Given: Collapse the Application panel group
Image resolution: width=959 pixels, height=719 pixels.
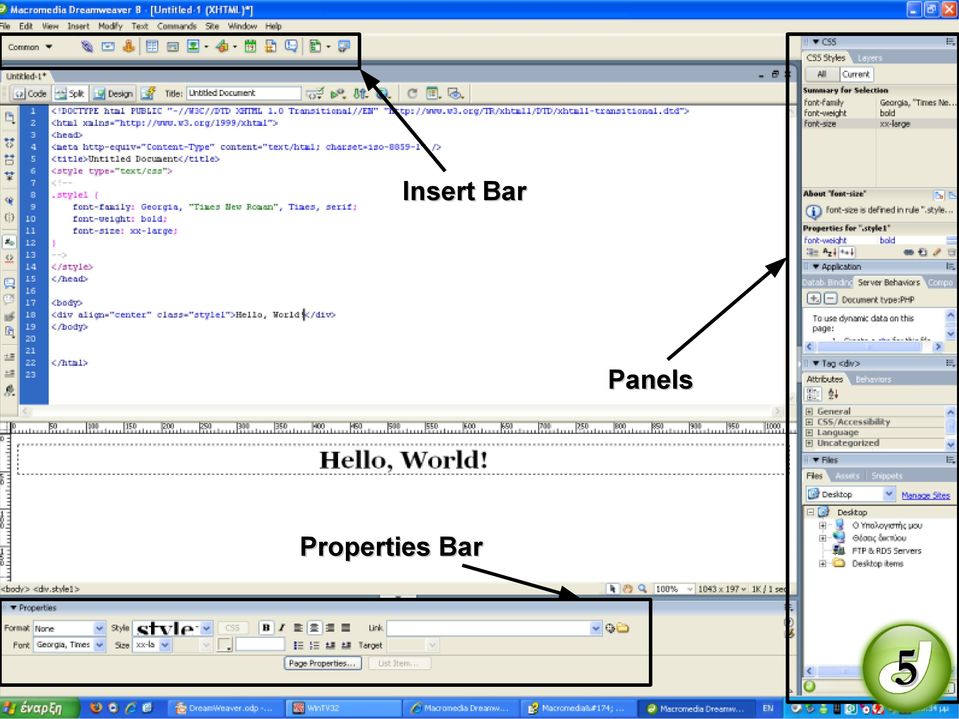Looking at the screenshot, I should click(x=815, y=267).
